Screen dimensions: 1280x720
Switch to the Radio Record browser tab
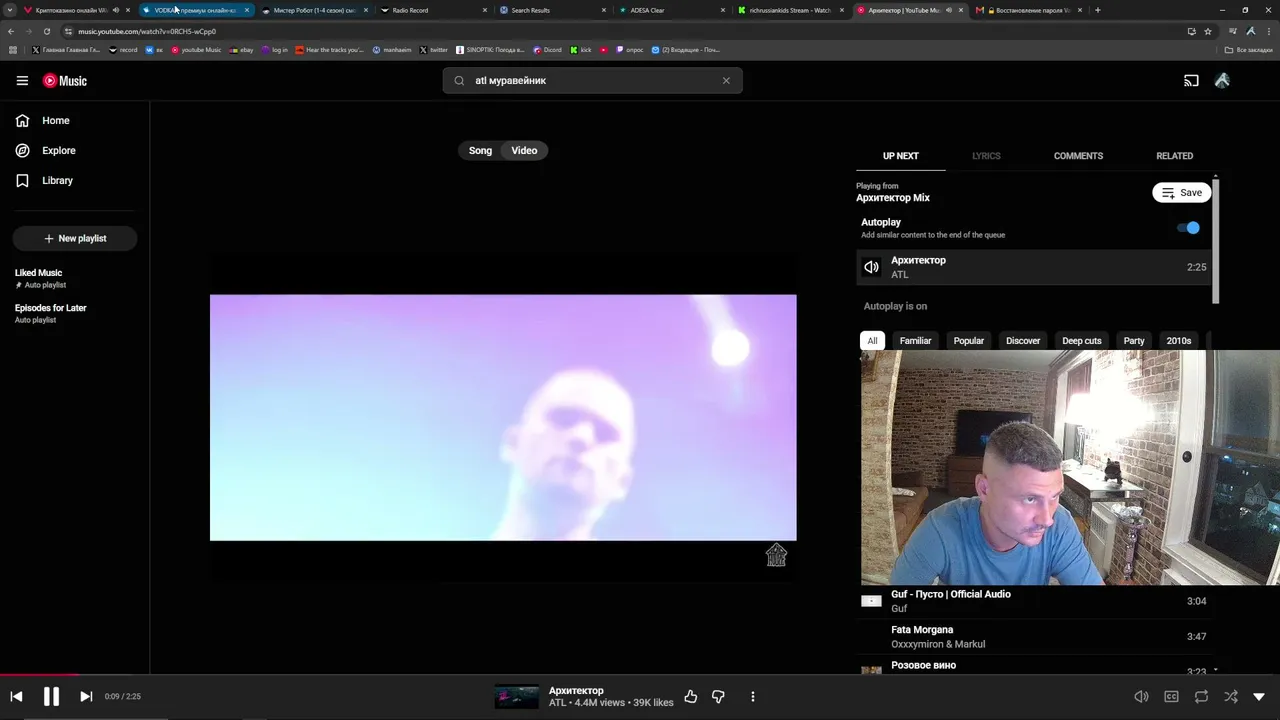[x=435, y=10]
